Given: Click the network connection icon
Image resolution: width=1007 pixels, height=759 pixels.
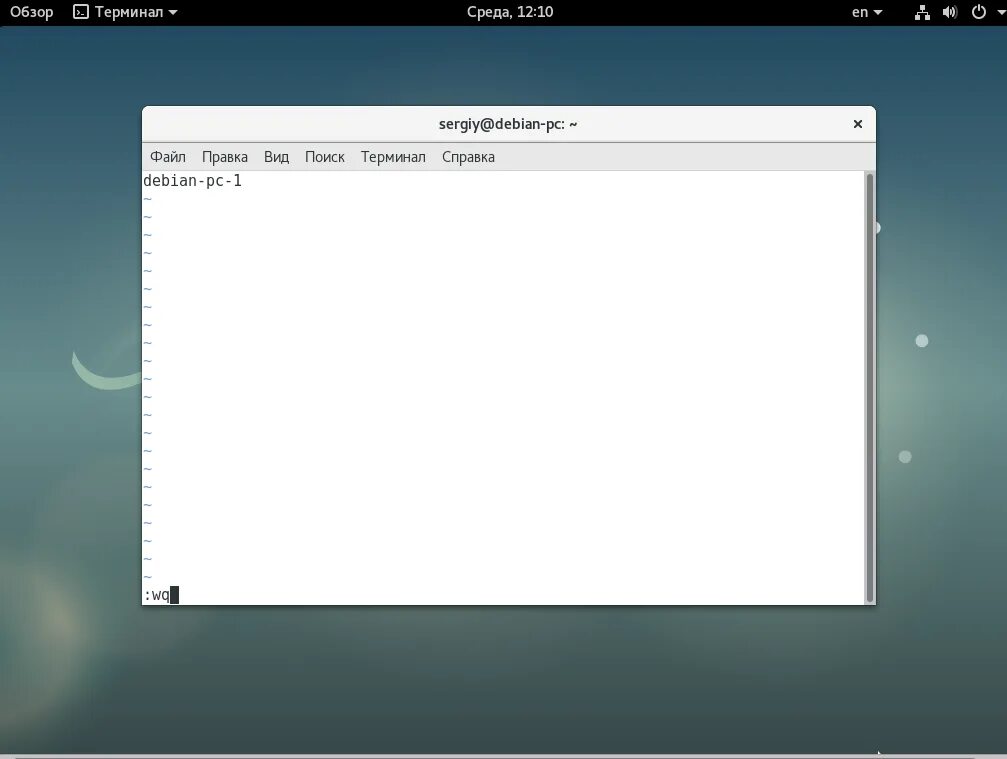Looking at the screenshot, I should tap(922, 12).
